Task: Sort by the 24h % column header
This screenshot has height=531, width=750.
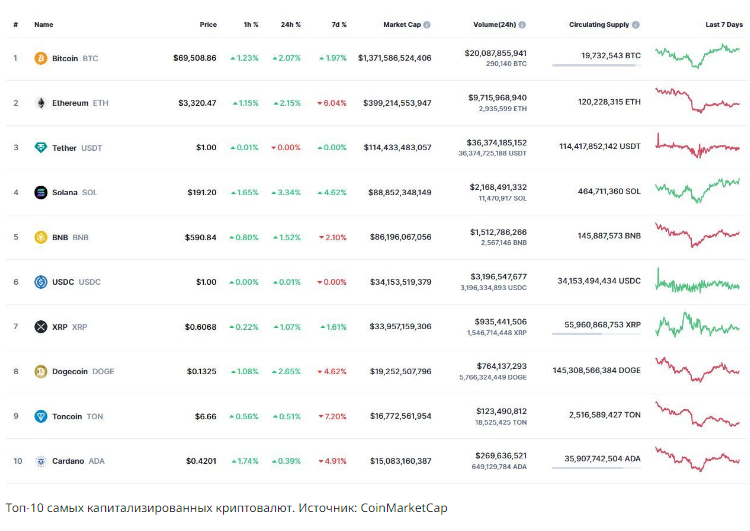Action: click(x=291, y=25)
